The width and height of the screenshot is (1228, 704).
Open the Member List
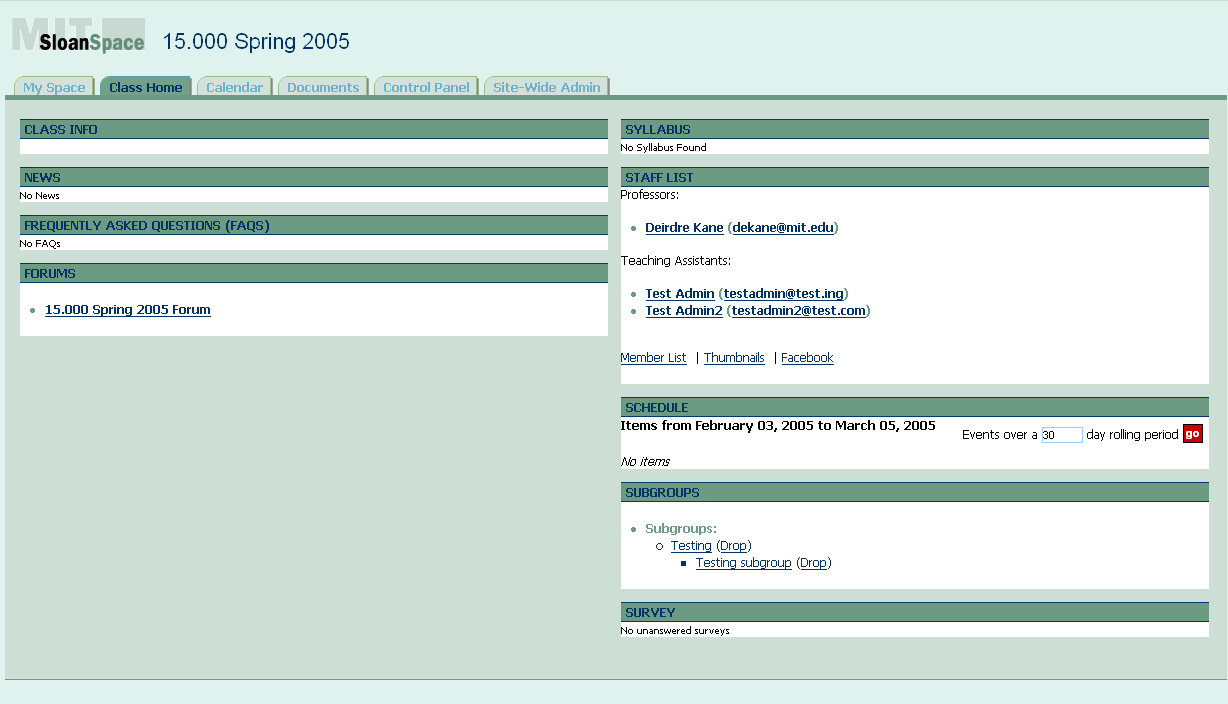[653, 357]
